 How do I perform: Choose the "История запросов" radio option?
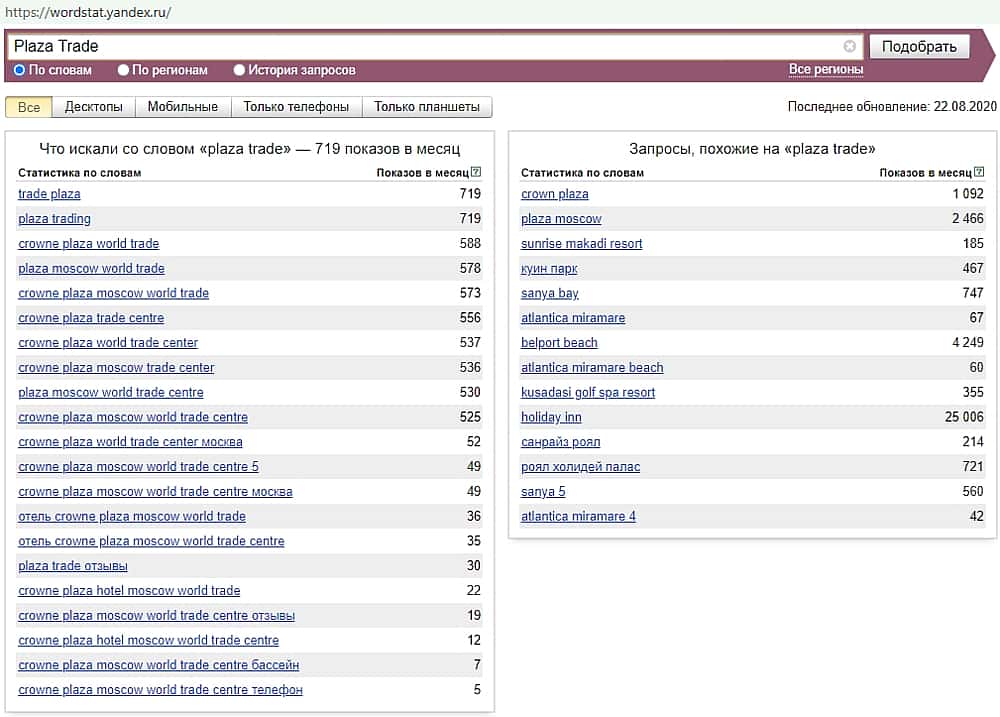click(x=239, y=70)
